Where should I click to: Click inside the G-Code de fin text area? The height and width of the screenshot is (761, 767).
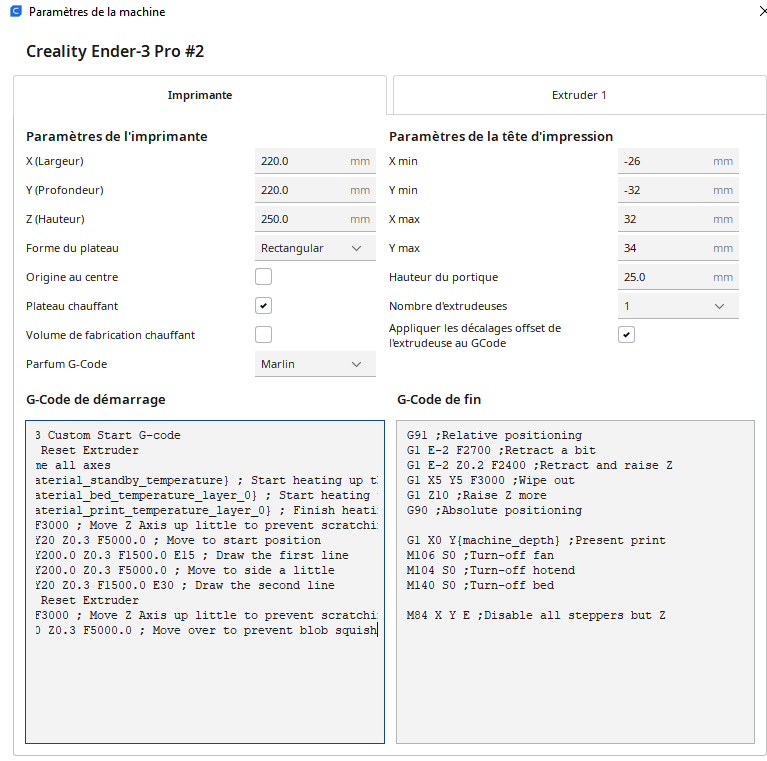coord(575,582)
